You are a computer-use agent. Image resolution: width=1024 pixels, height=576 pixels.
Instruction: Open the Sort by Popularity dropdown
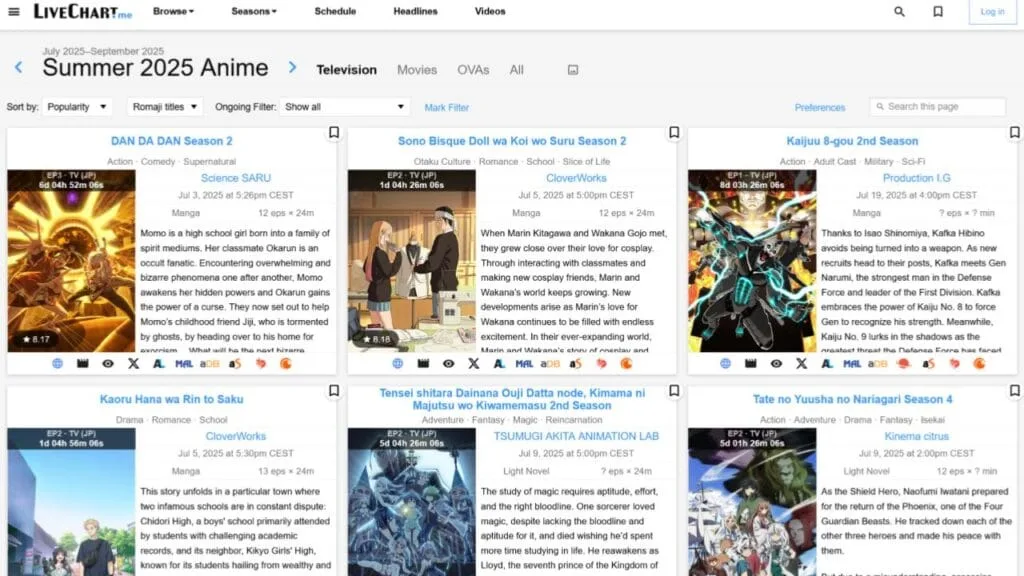click(x=76, y=107)
